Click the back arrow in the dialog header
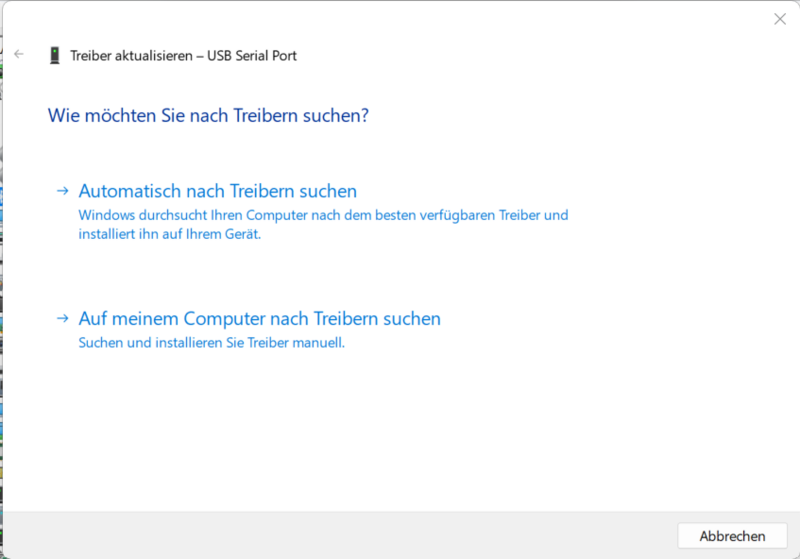Image resolution: width=800 pixels, height=559 pixels. tap(19, 55)
